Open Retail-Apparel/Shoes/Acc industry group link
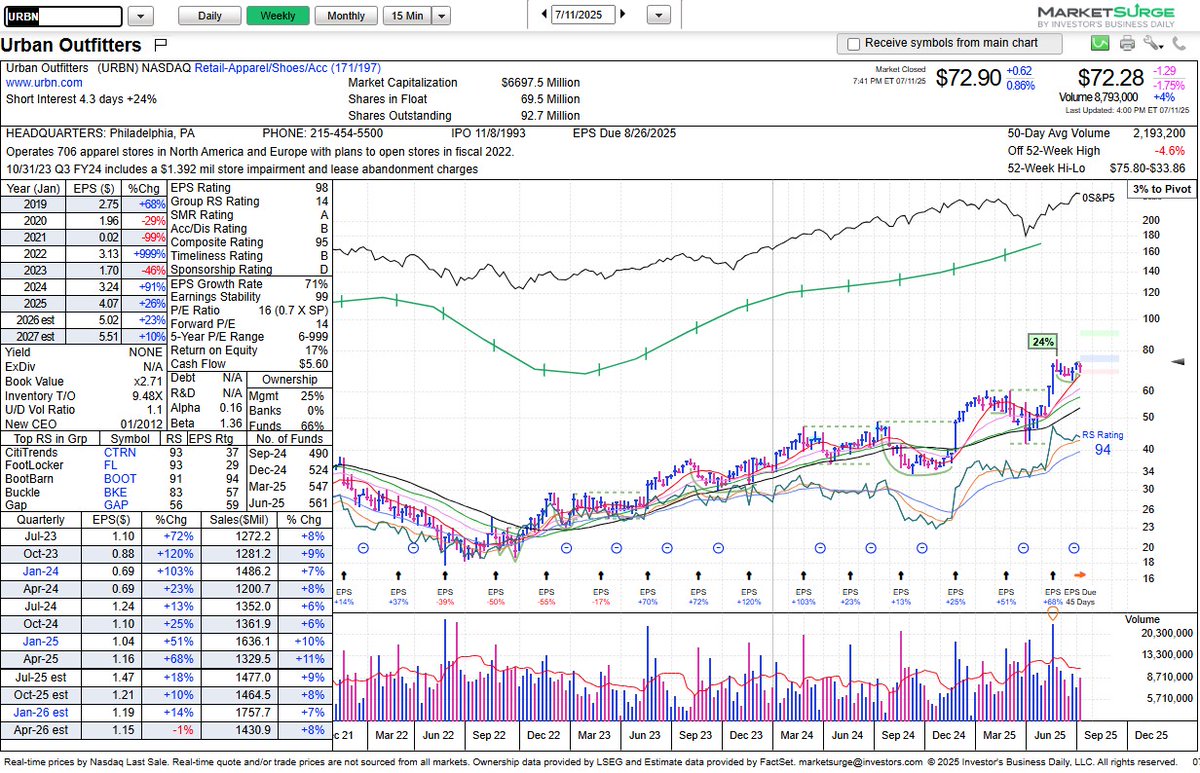The image size is (1200, 773). [288, 68]
